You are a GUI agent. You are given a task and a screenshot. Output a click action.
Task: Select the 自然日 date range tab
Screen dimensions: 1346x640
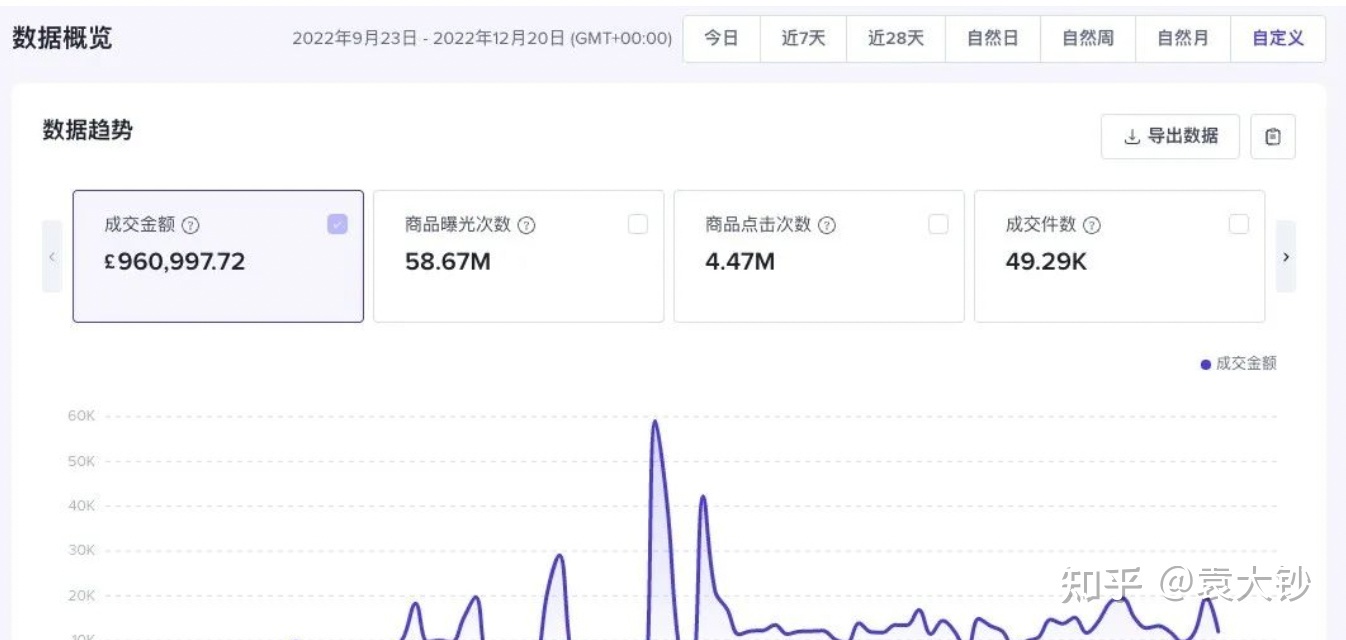(x=992, y=39)
